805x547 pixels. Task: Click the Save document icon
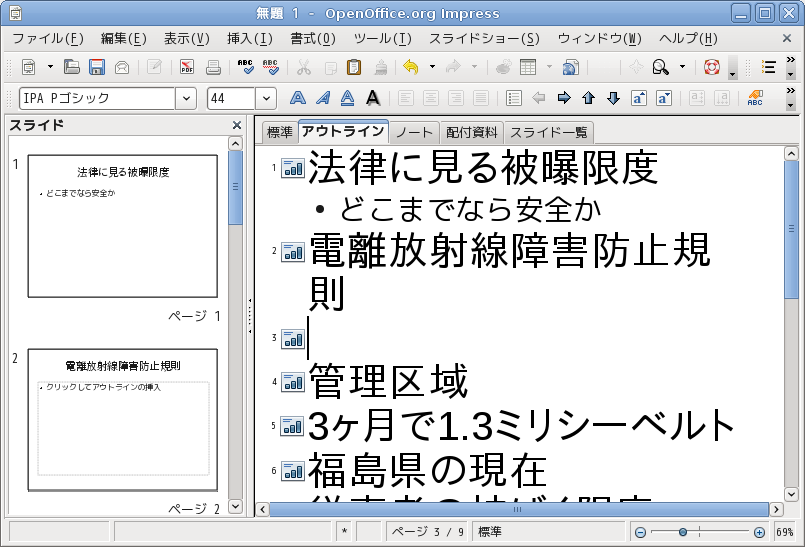[97, 68]
